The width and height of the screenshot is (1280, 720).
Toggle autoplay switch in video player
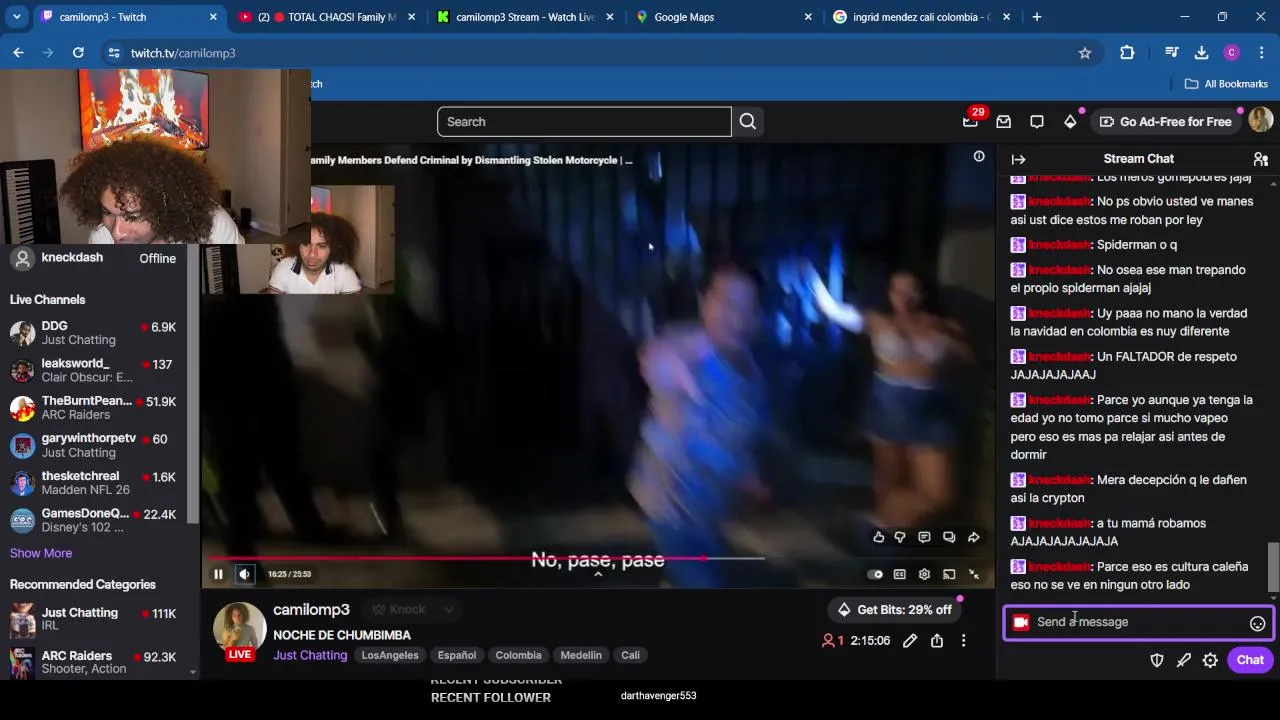coord(875,574)
